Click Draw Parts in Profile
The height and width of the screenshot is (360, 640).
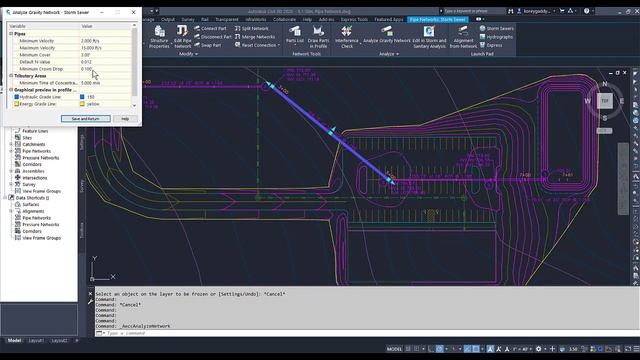[318, 37]
